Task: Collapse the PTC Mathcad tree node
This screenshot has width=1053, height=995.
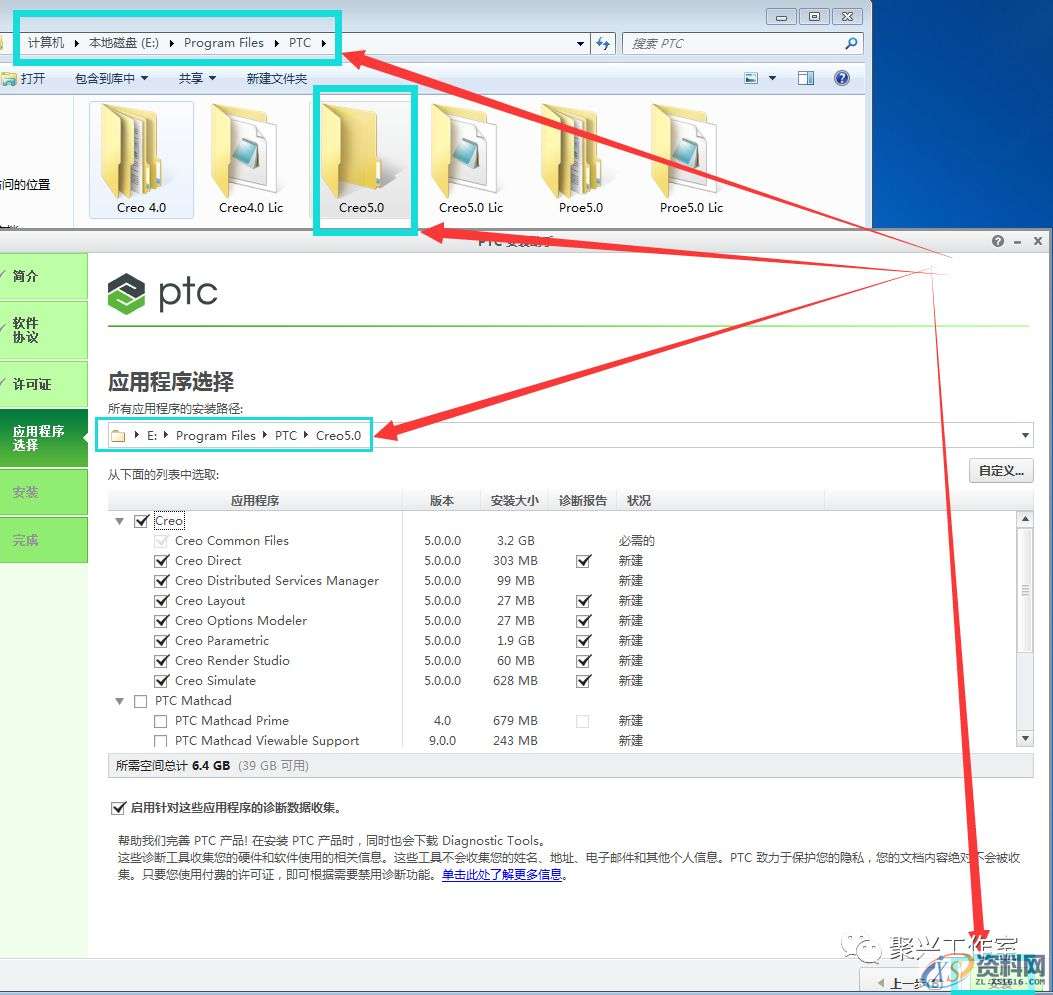Action: 119,701
